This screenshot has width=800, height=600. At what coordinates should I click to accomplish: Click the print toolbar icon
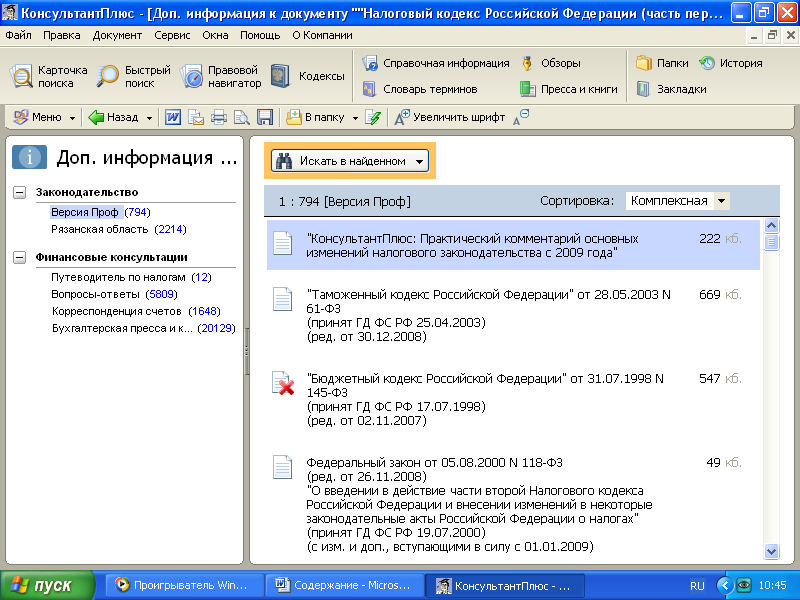tap(218, 117)
